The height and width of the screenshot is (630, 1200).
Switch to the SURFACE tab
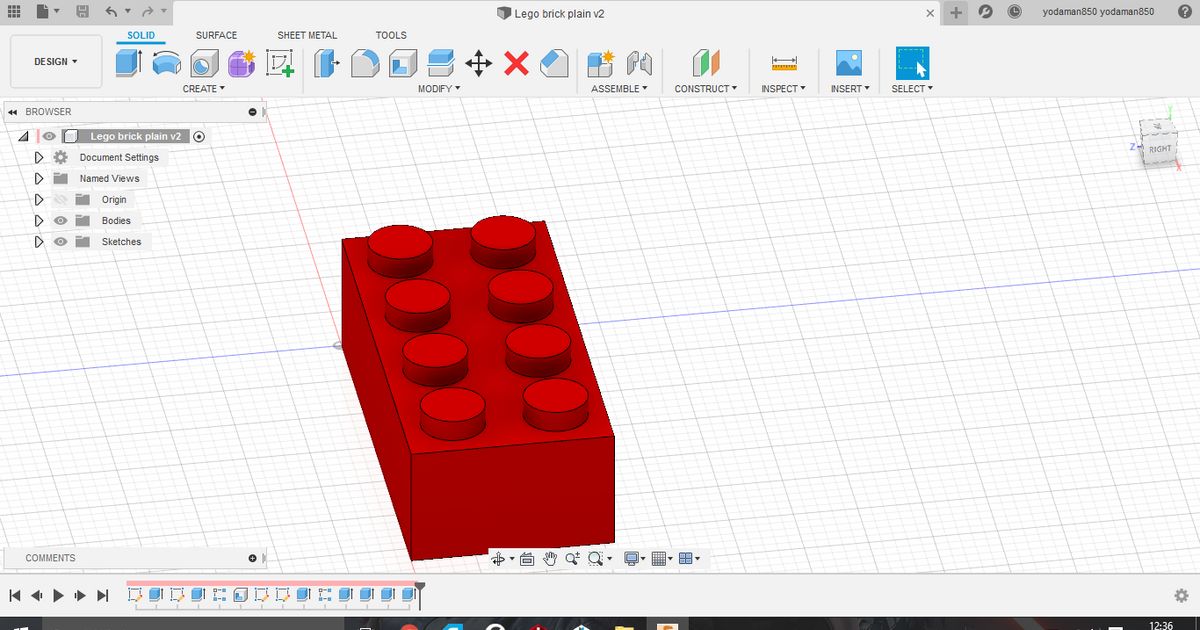coord(216,35)
